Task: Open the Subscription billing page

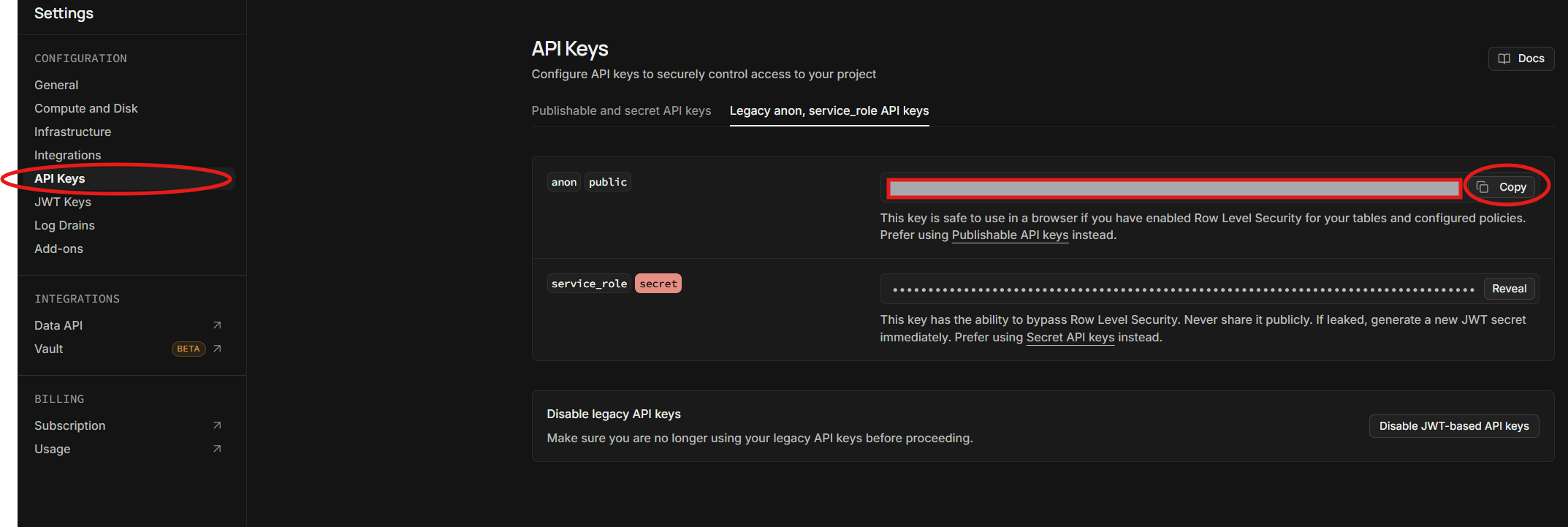Action: click(69, 425)
